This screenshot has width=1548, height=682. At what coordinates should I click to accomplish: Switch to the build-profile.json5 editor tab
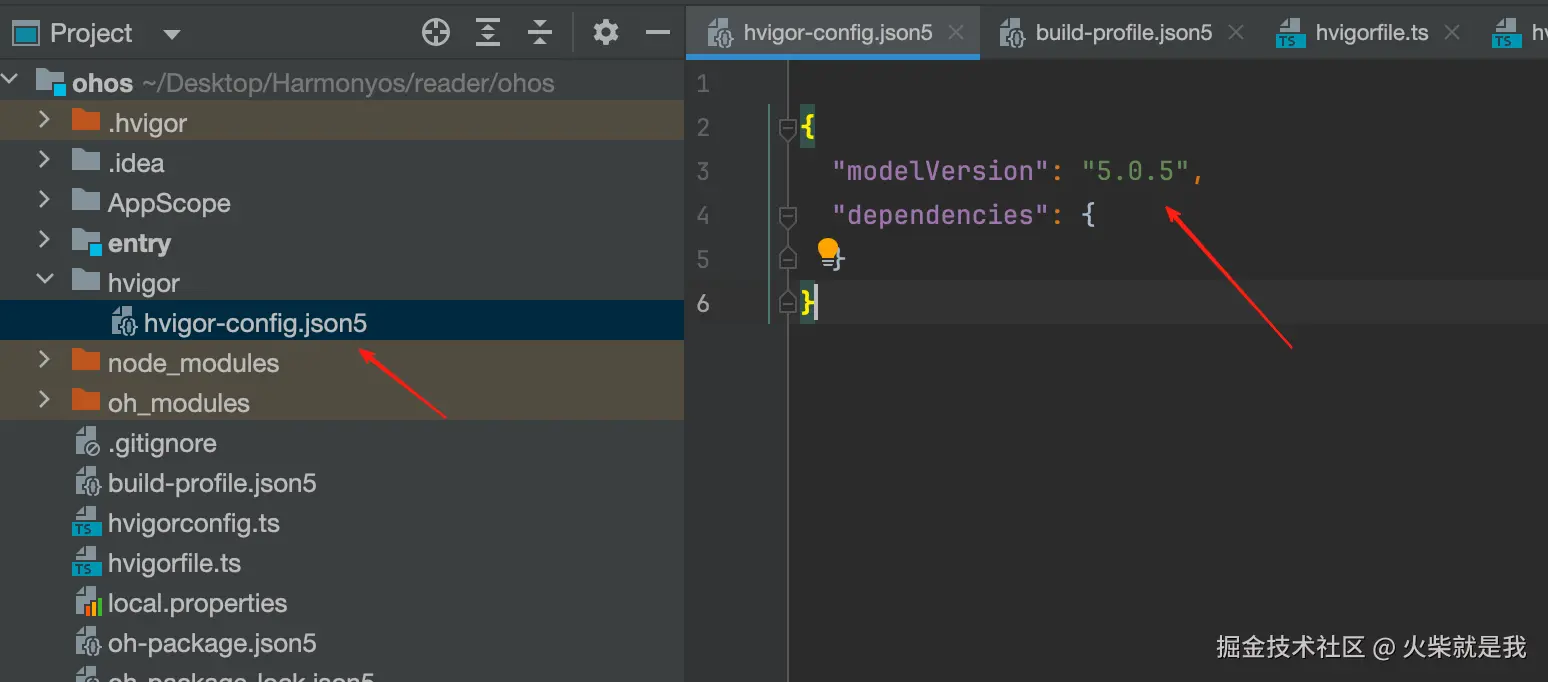(x=1124, y=33)
